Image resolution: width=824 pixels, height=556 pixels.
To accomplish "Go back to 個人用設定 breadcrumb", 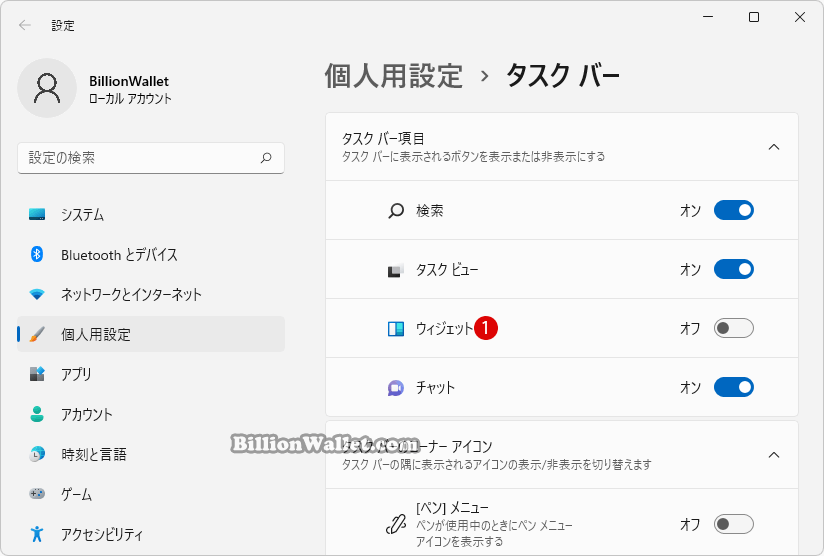I will click(x=394, y=76).
